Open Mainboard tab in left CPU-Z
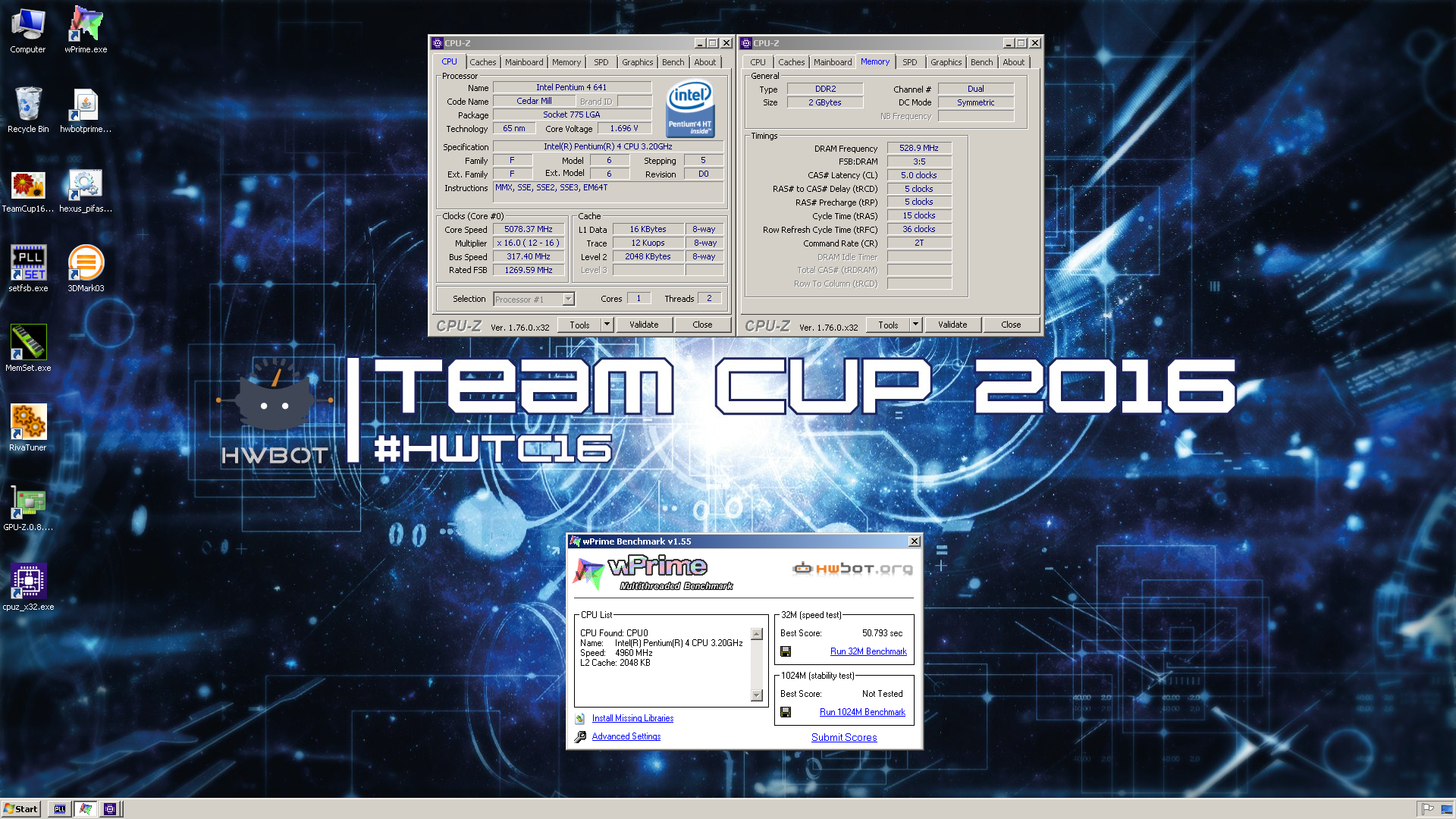Image resolution: width=1456 pixels, height=819 pixels. tap(524, 62)
